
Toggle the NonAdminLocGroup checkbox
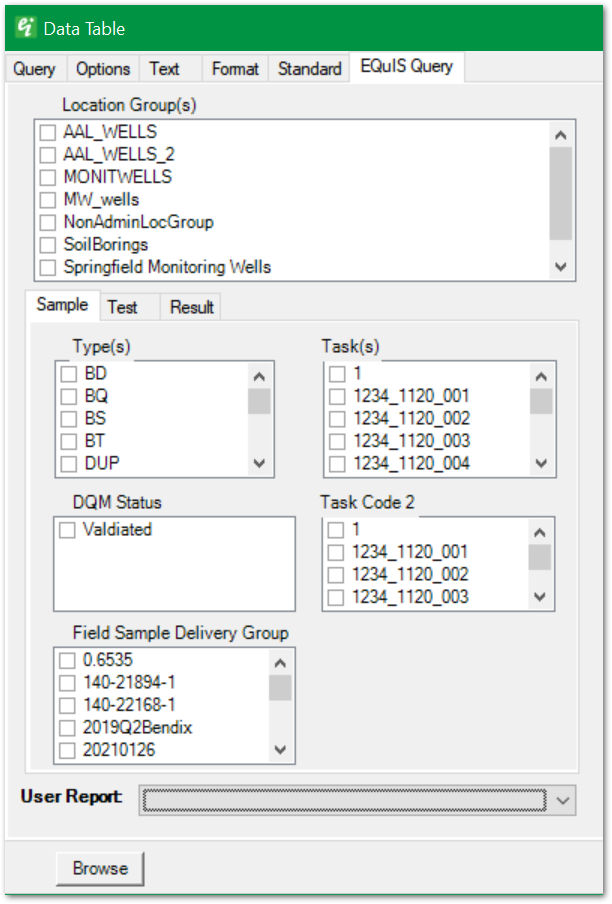(46, 222)
